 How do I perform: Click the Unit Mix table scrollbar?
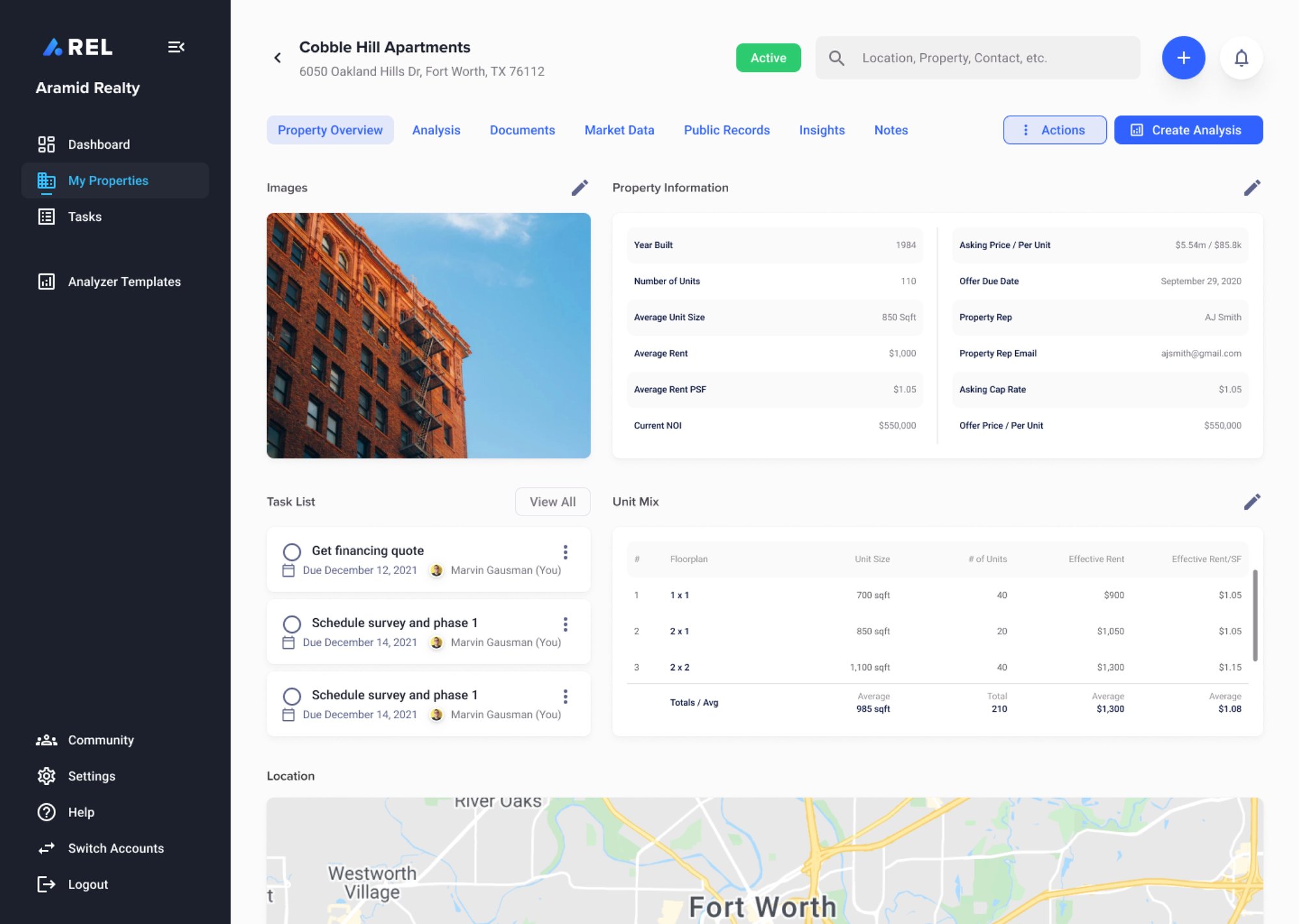(1255, 615)
